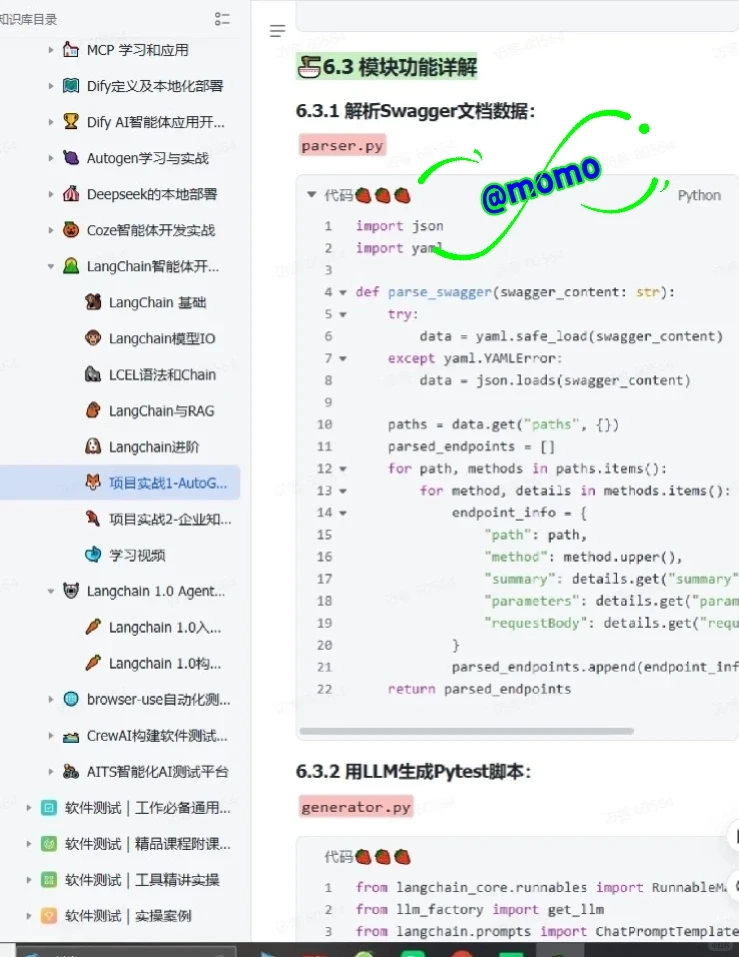This screenshot has width=739, height=957.
Task: Click the Langchain模型IO monkey icon
Action: [93, 338]
